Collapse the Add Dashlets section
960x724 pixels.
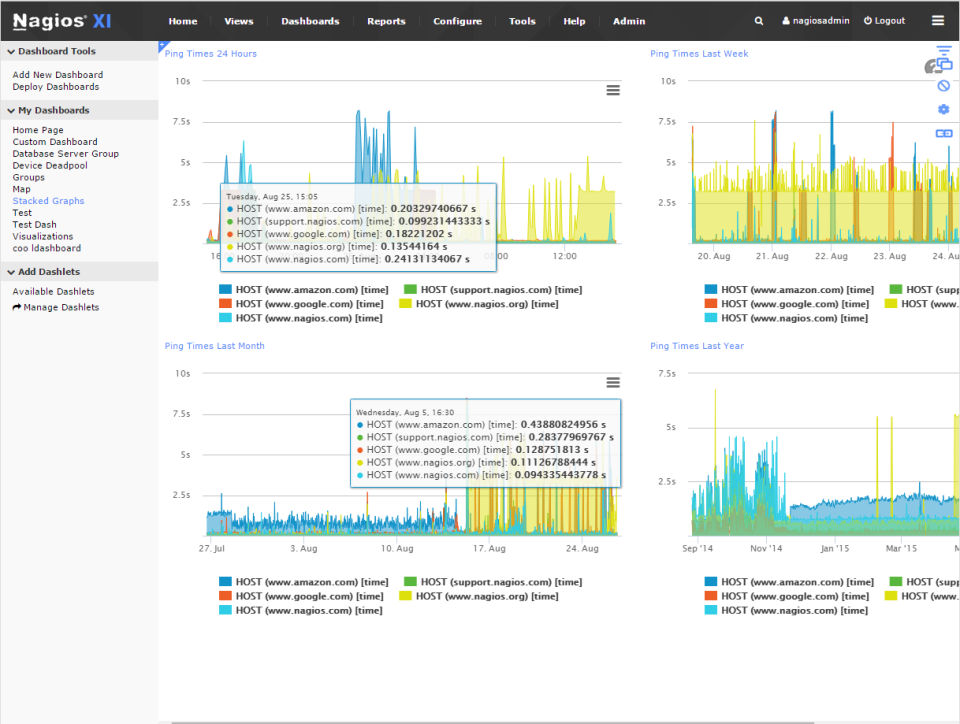pyautogui.click(x=48, y=272)
